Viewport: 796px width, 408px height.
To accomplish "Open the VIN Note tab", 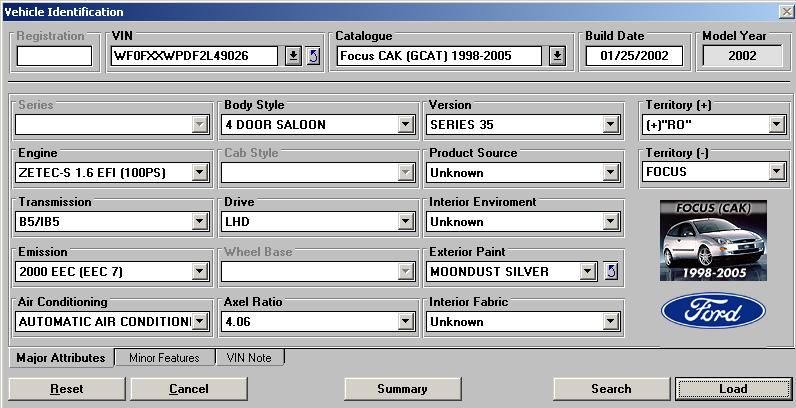I will [x=249, y=358].
